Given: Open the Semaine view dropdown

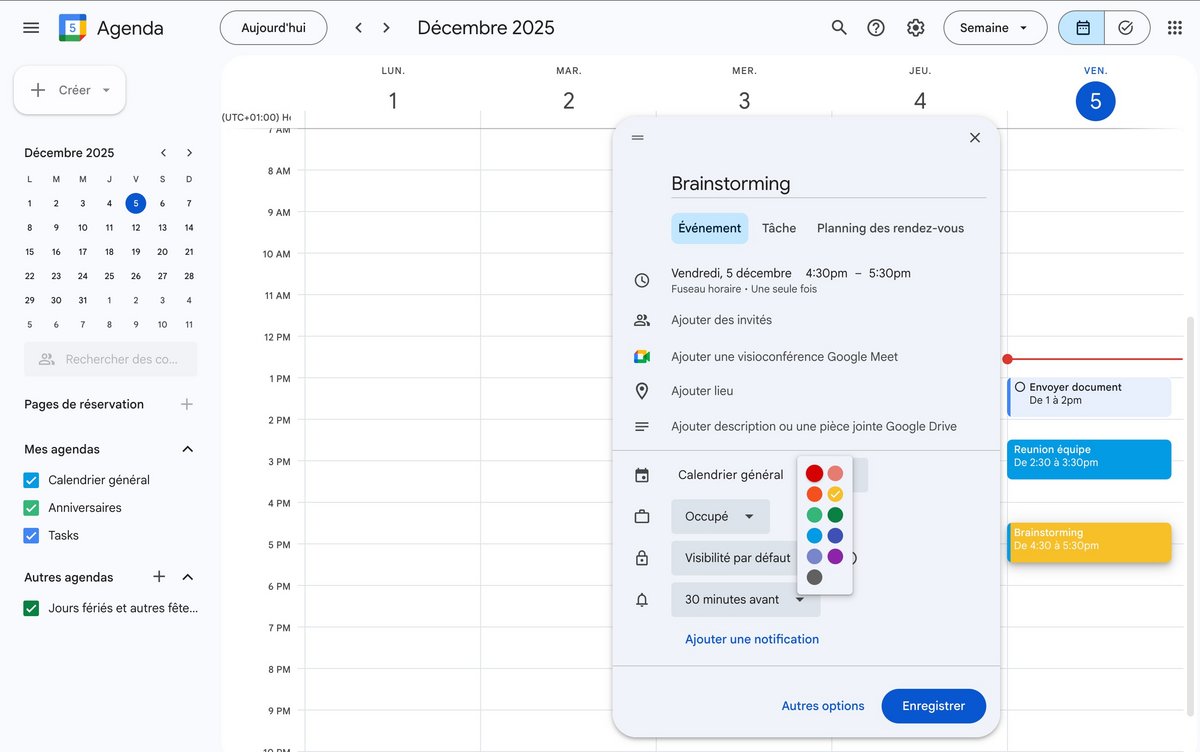Looking at the screenshot, I should pos(994,28).
